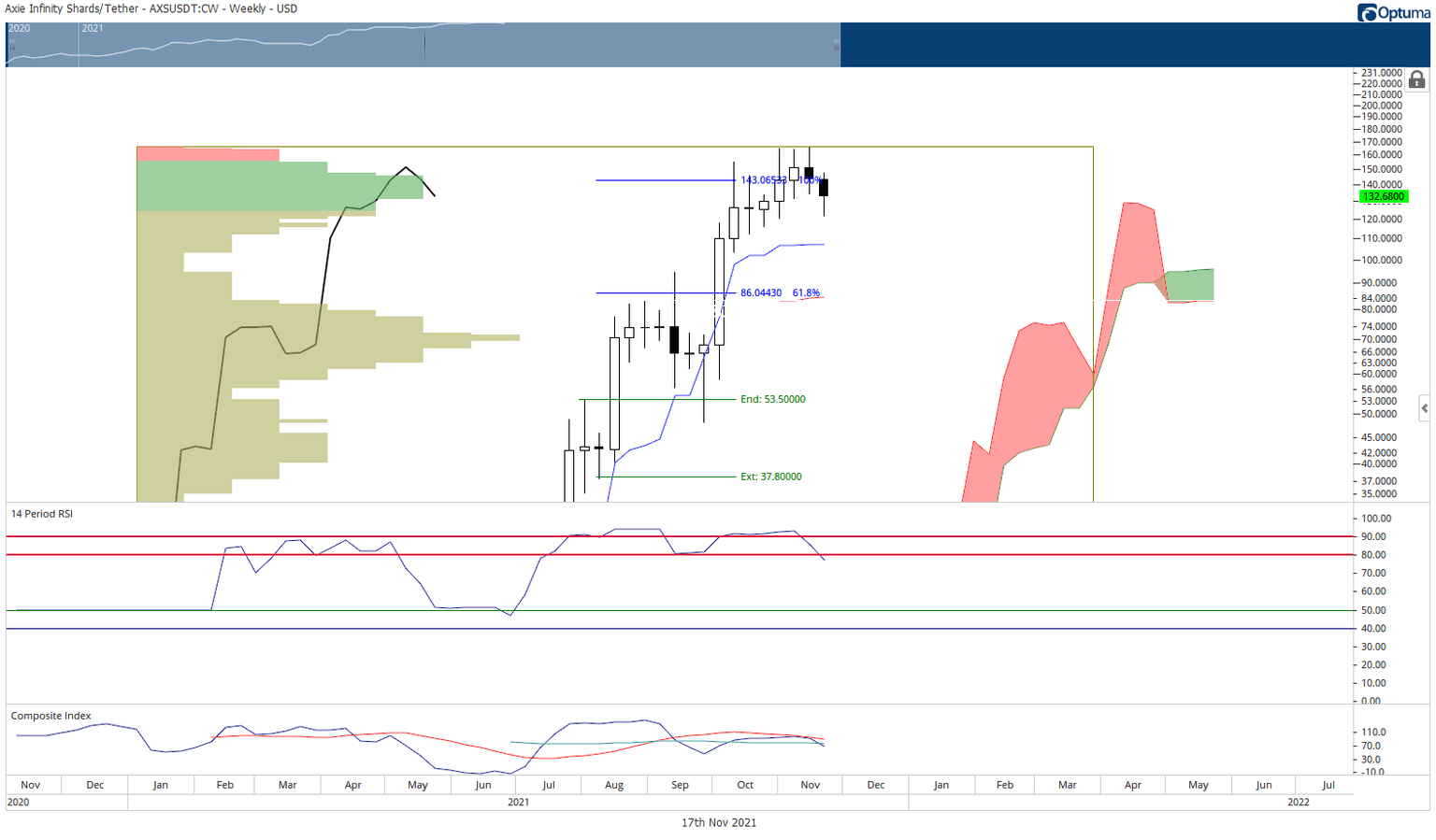Select the chart title AXSUSDT:CW Weekly text
1436x840 pixels.
pyautogui.click(x=151, y=8)
